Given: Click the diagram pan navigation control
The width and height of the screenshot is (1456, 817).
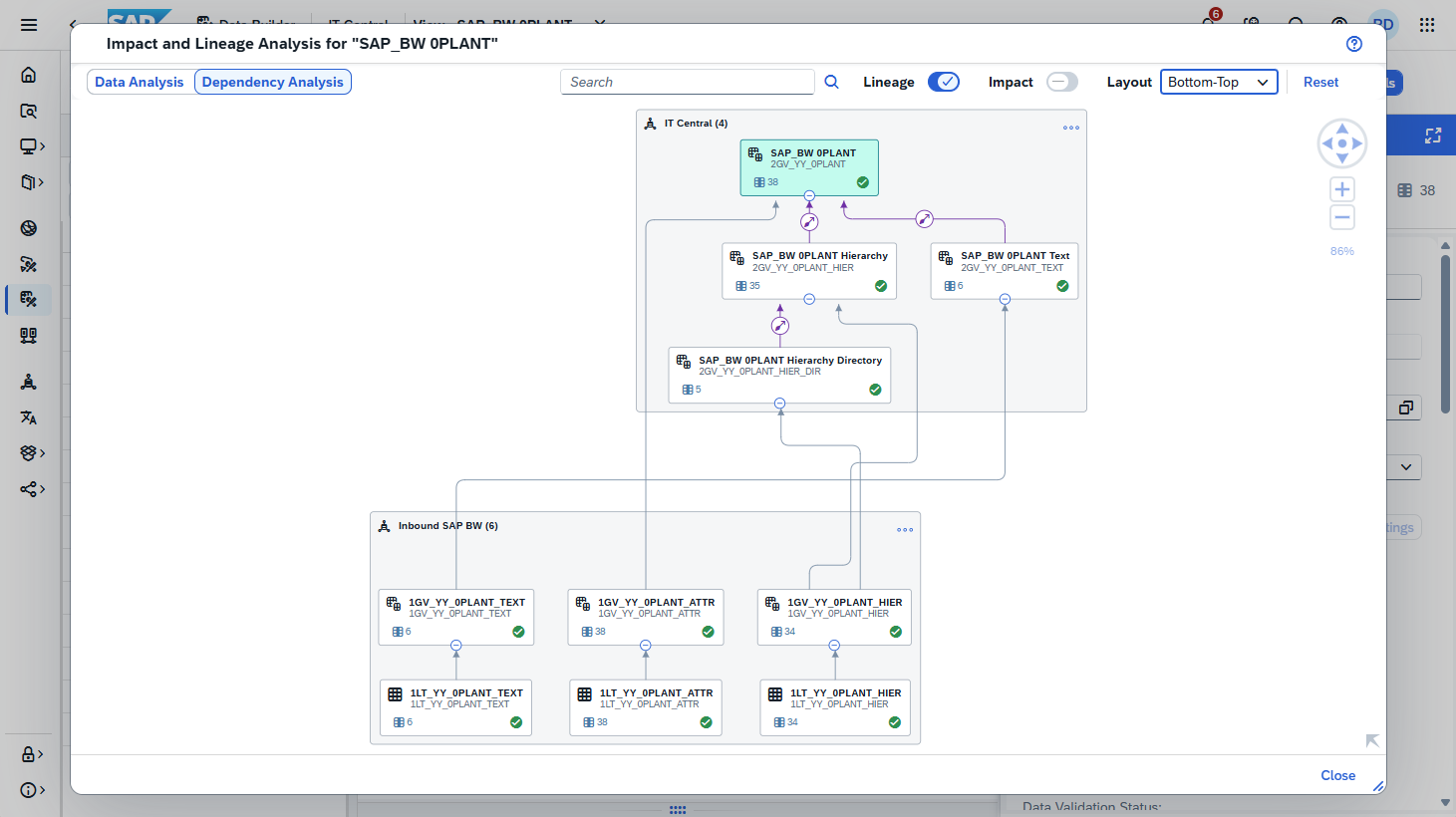Looking at the screenshot, I should (x=1342, y=143).
